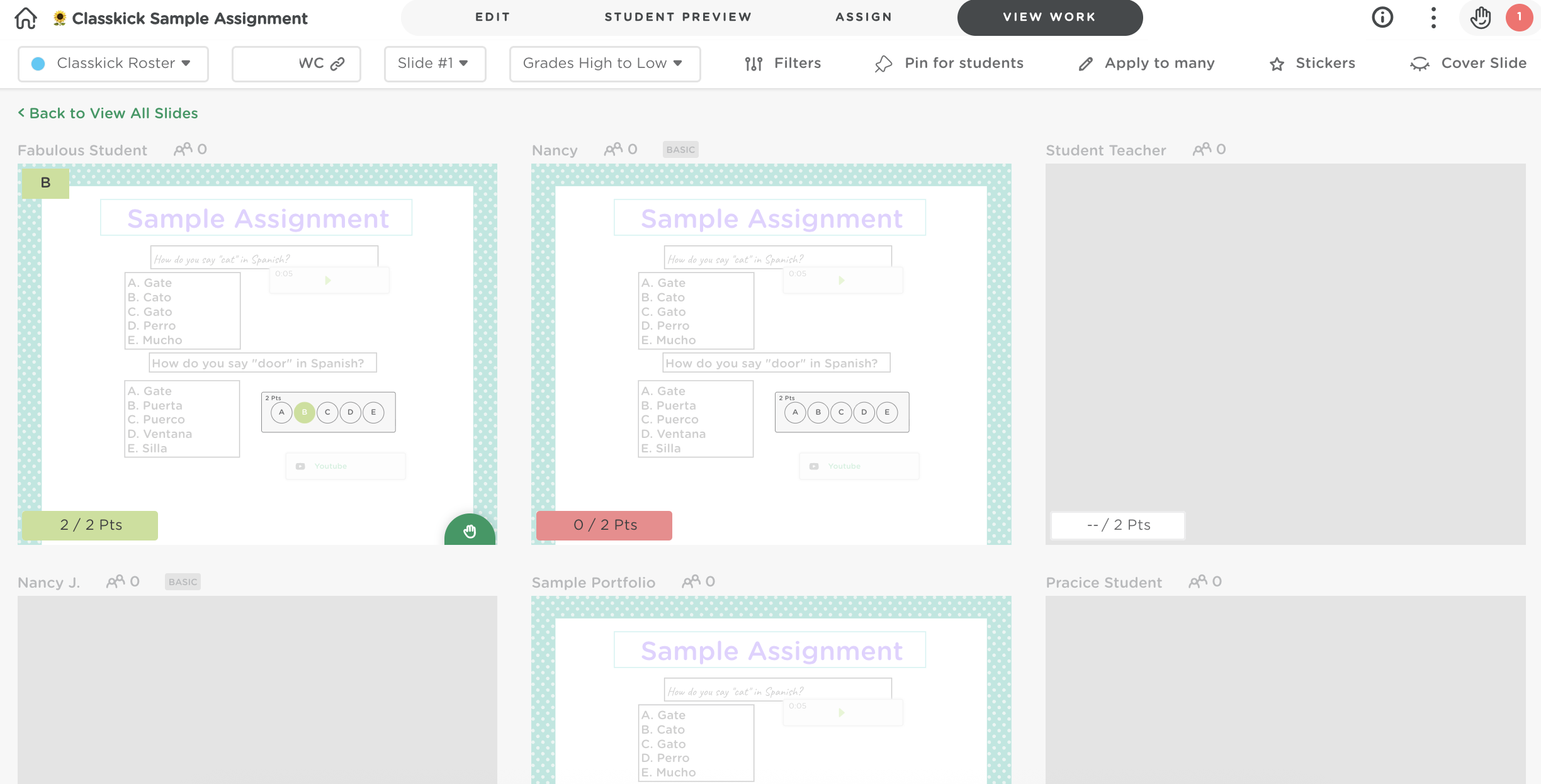The width and height of the screenshot is (1541, 784).
Task: Play audio clip on Nancy's slide
Action: (x=842, y=280)
